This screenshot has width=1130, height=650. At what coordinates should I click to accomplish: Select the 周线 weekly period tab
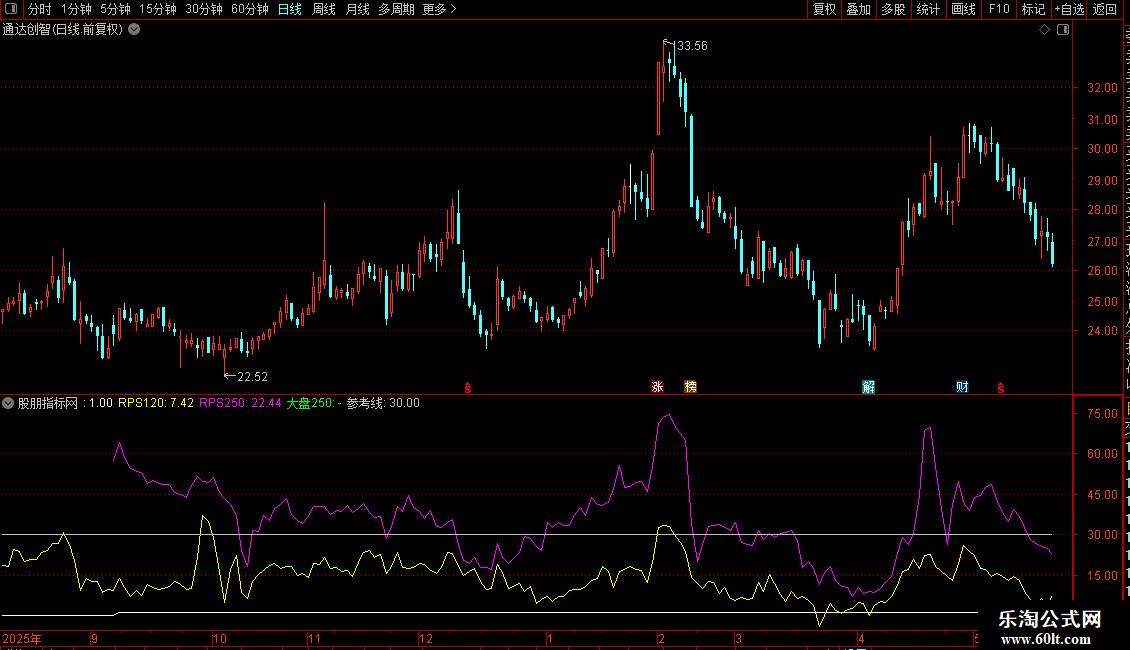[324, 9]
